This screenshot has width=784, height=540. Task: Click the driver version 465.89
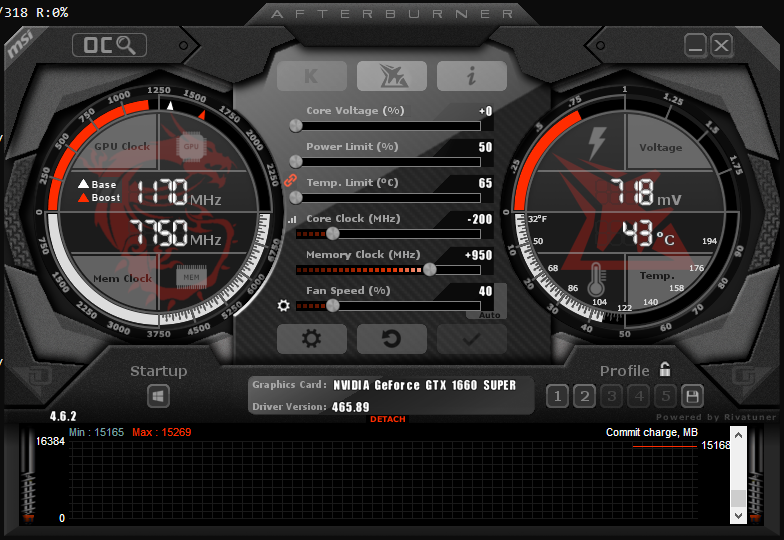(x=350, y=407)
